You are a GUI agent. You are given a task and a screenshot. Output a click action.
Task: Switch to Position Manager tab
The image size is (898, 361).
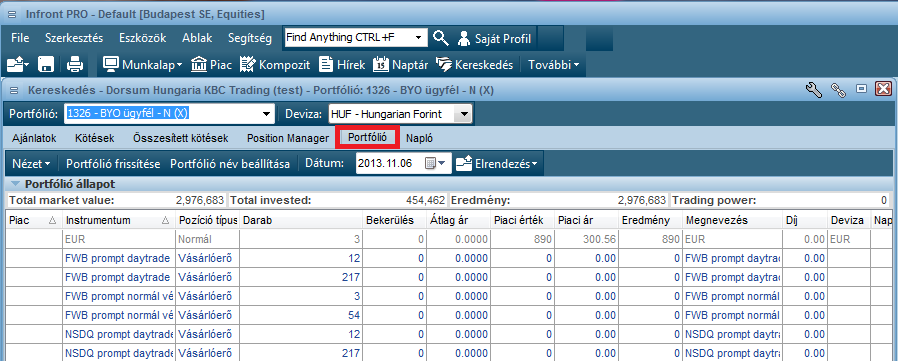pyautogui.click(x=287, y=138)
